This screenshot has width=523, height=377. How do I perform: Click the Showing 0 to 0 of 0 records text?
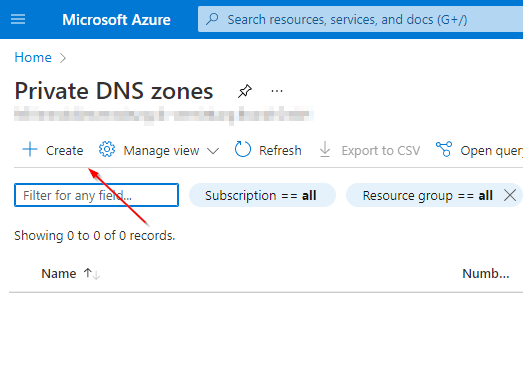(x=94, y=236)
